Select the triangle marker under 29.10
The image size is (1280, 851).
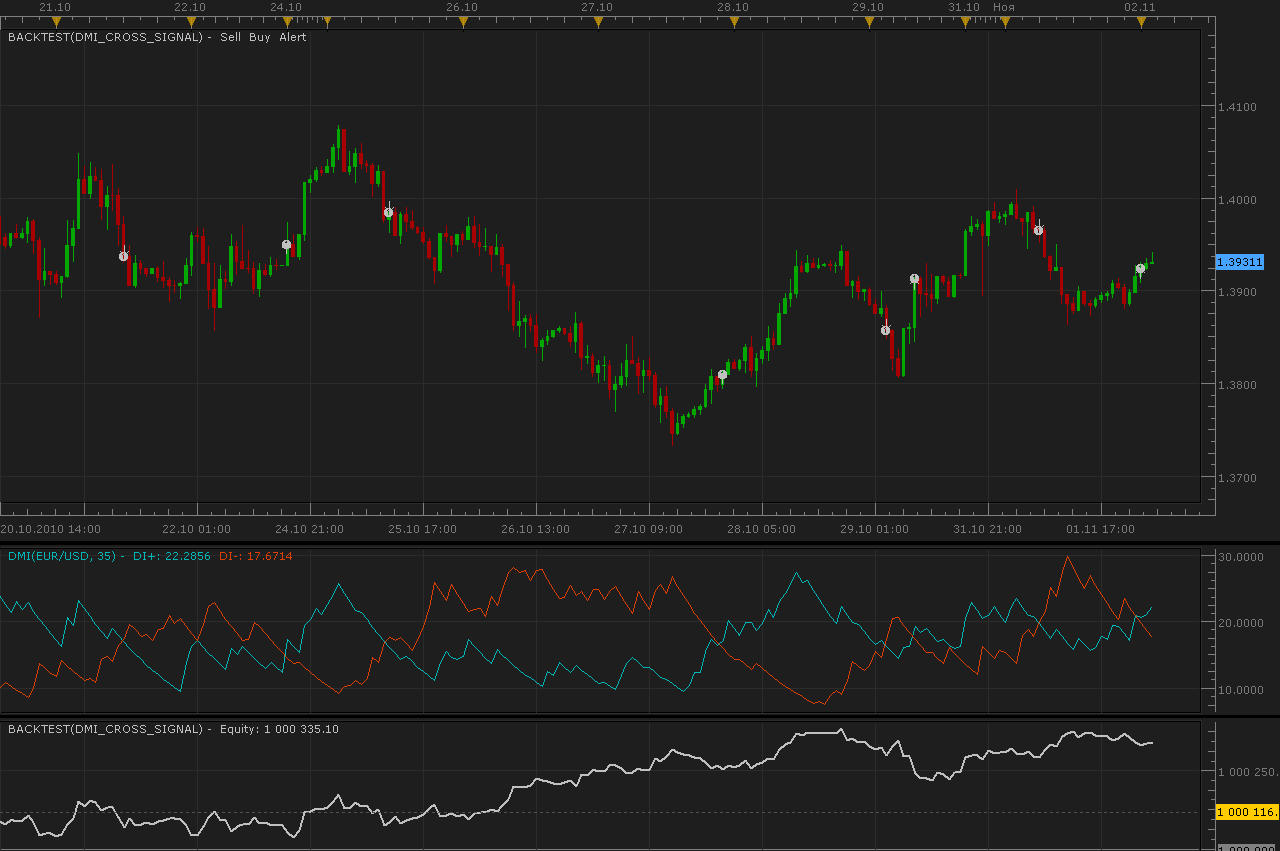[x=869, y=21]
